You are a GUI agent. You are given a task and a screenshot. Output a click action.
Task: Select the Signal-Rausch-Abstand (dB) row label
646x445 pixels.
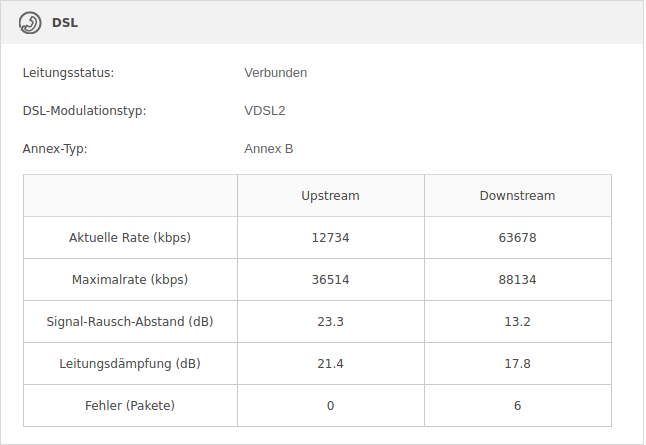pos(130,322)
